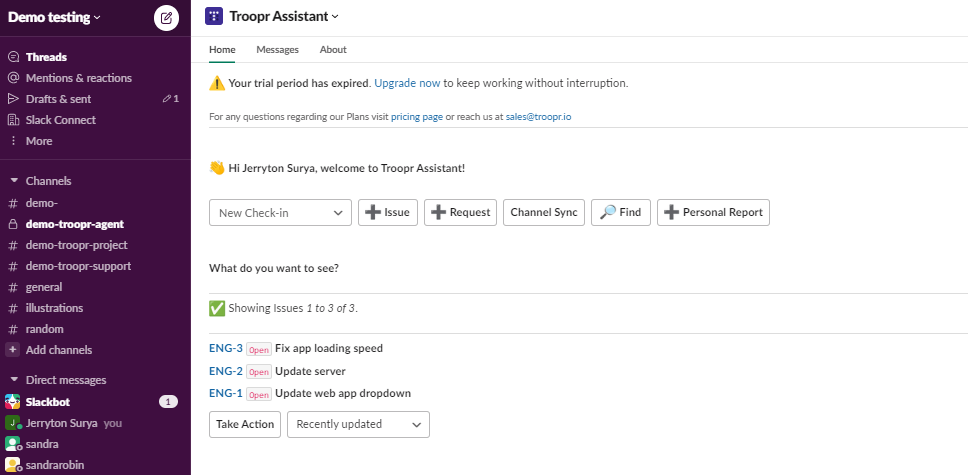Click 'Fix app loading speed' issue title
Image resolution: width=968 pixels, height=475 pixels.
[x=329, y=348]
